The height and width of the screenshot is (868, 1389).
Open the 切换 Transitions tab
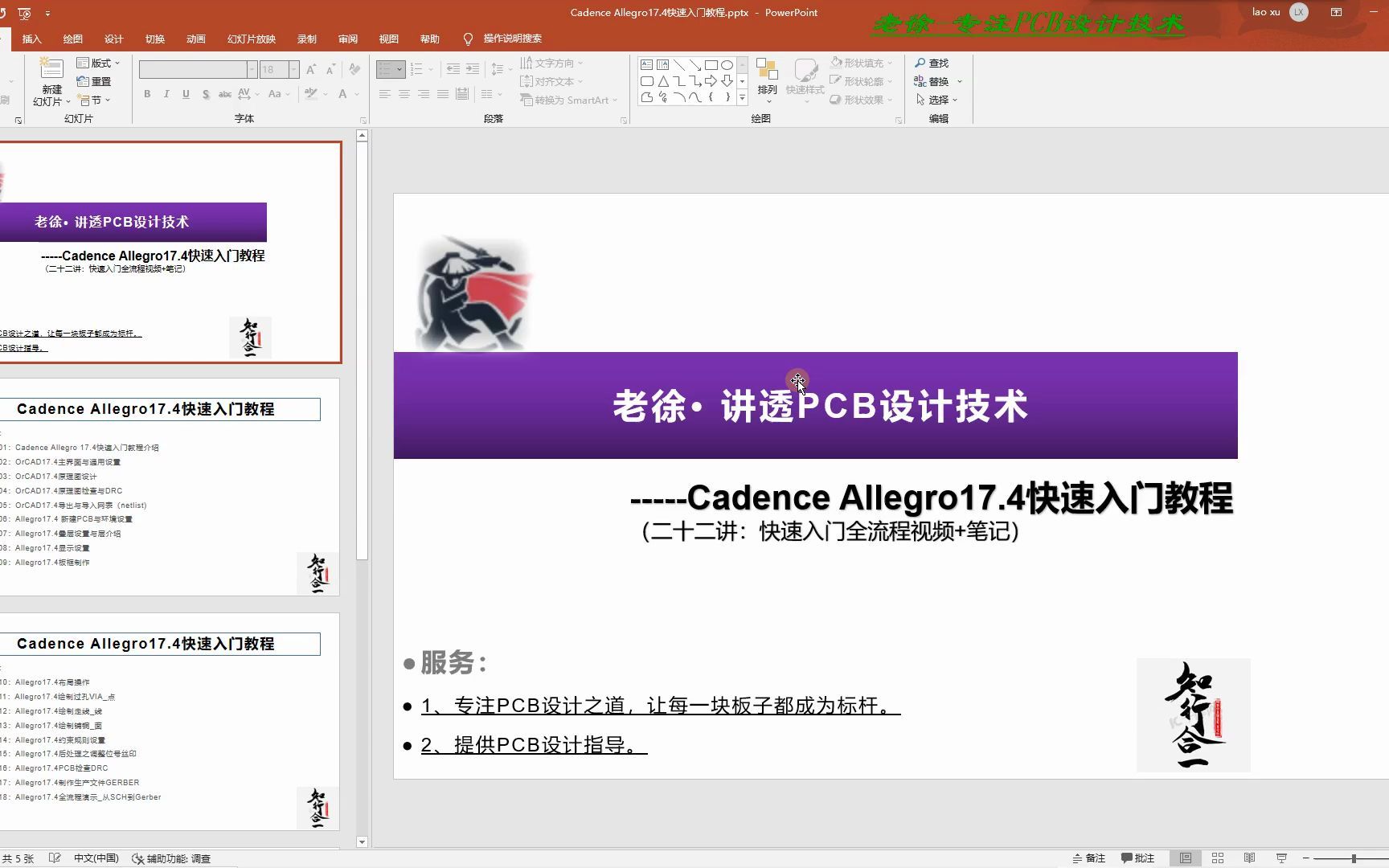click(155, 39)
